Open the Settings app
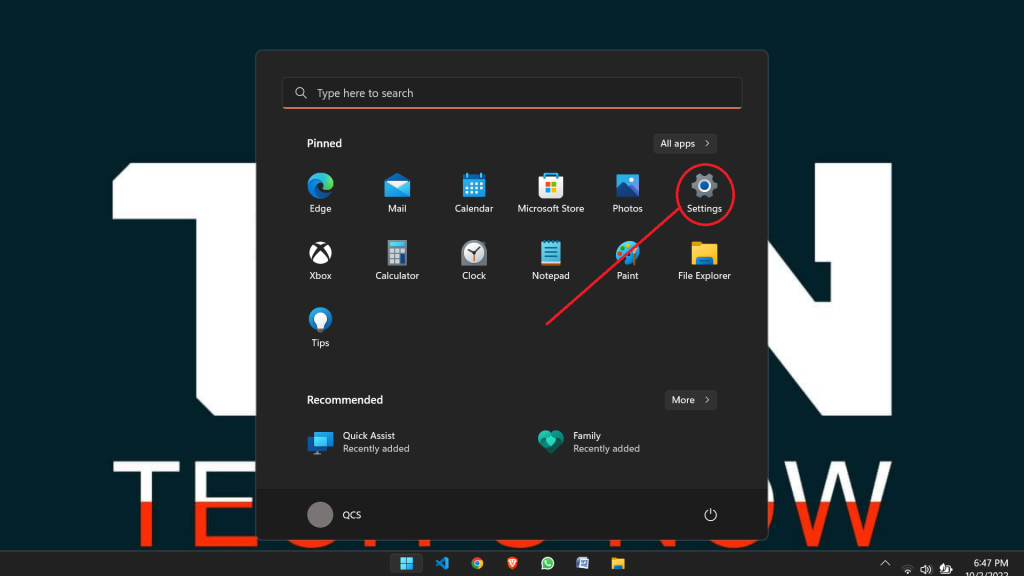Image resolution: width=1024 pixels, height=576 pixels. pos(704,193)
